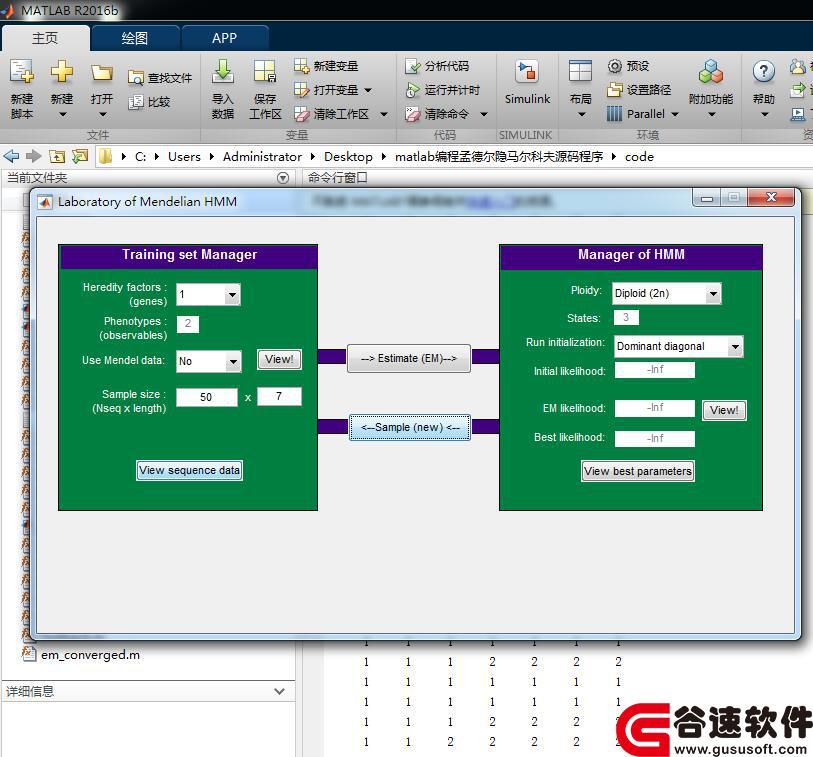This screenshot has height=757, width=813.
Task: Click the Estimate (EM) button
Action: point(409,358)
